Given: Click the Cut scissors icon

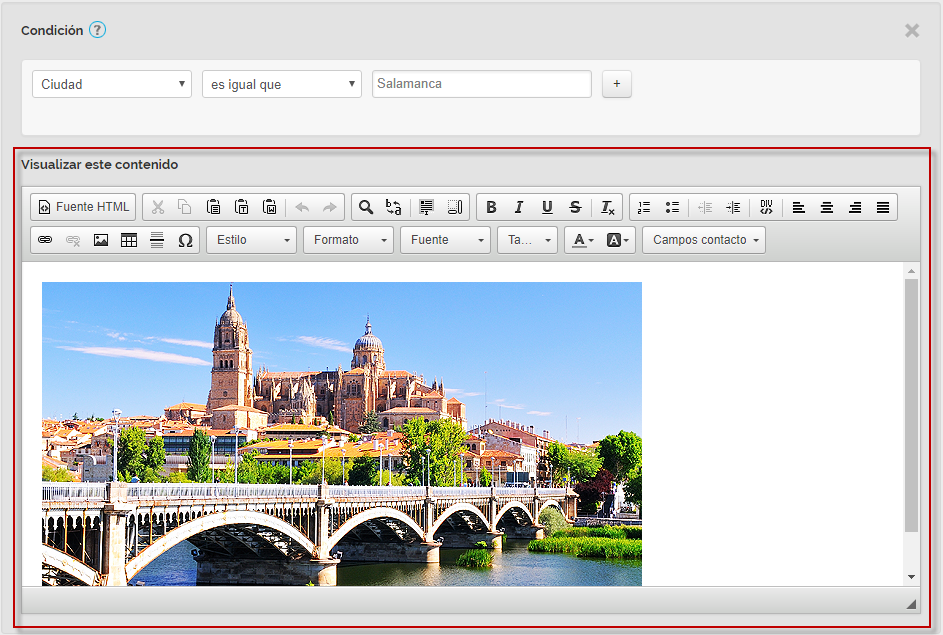Looking at the screenshot, I should [x=158, y=207].
